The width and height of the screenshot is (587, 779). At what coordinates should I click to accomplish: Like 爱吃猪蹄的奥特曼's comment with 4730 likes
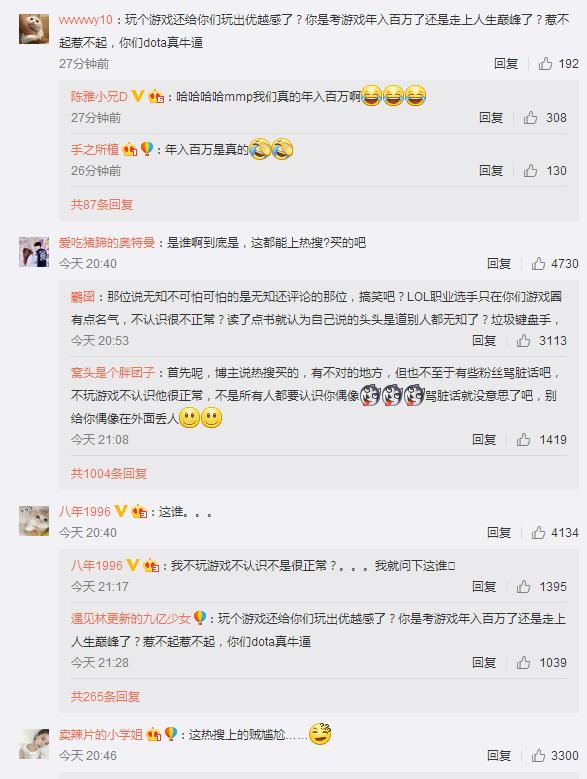coord(538,264)
